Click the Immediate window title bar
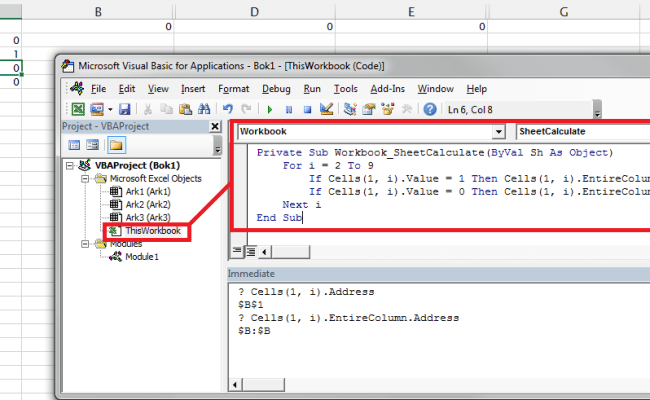Screen dimensions: 650x400 [439, 274]
